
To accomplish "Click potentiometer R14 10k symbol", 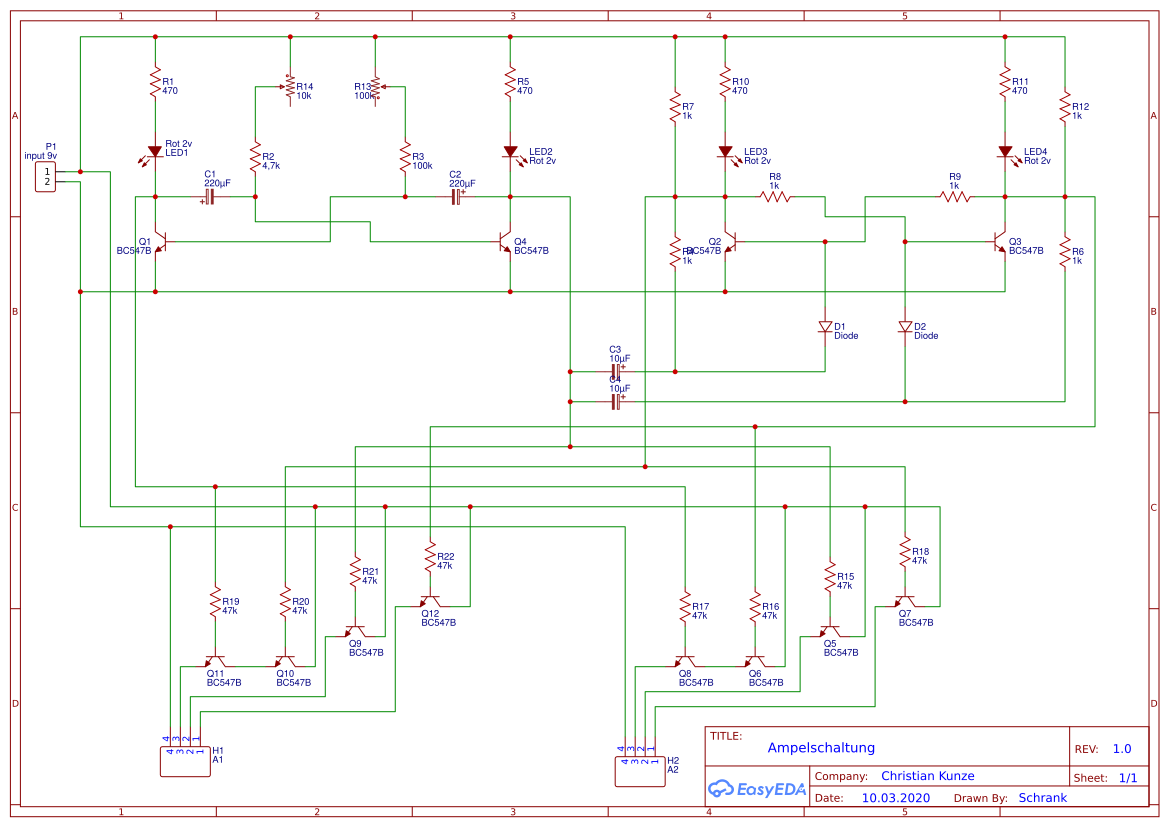I will [289, 87].
